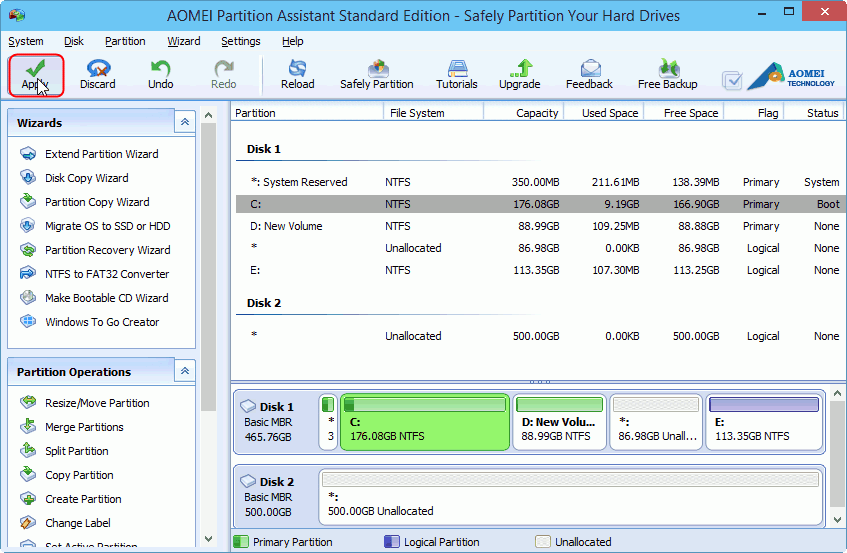Select Disk 2 500.00GB Unallocated block

tap(570, 497)
